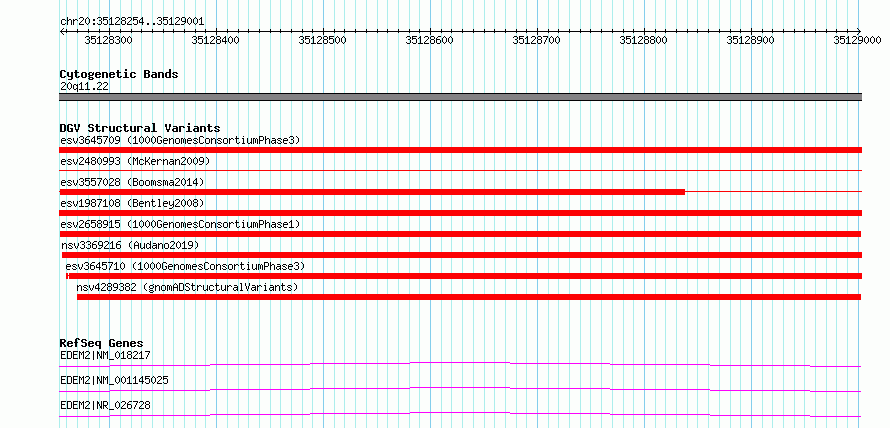Screen dimensions: 890x428
Task: Click ruler tick label 35128700
Action: [536, 40]
